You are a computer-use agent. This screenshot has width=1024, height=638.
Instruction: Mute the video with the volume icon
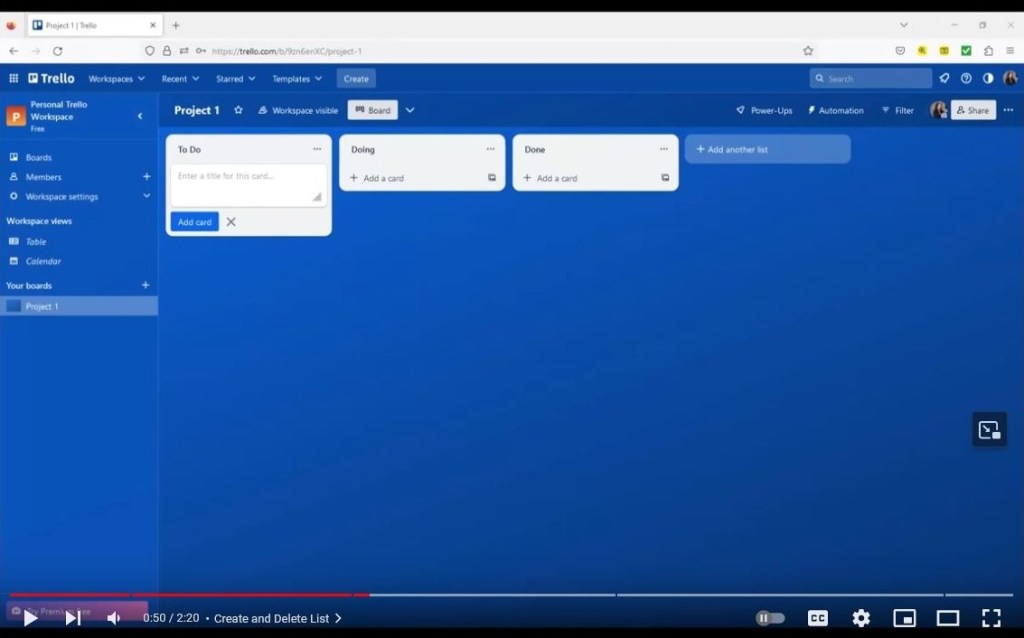point(113,618)
